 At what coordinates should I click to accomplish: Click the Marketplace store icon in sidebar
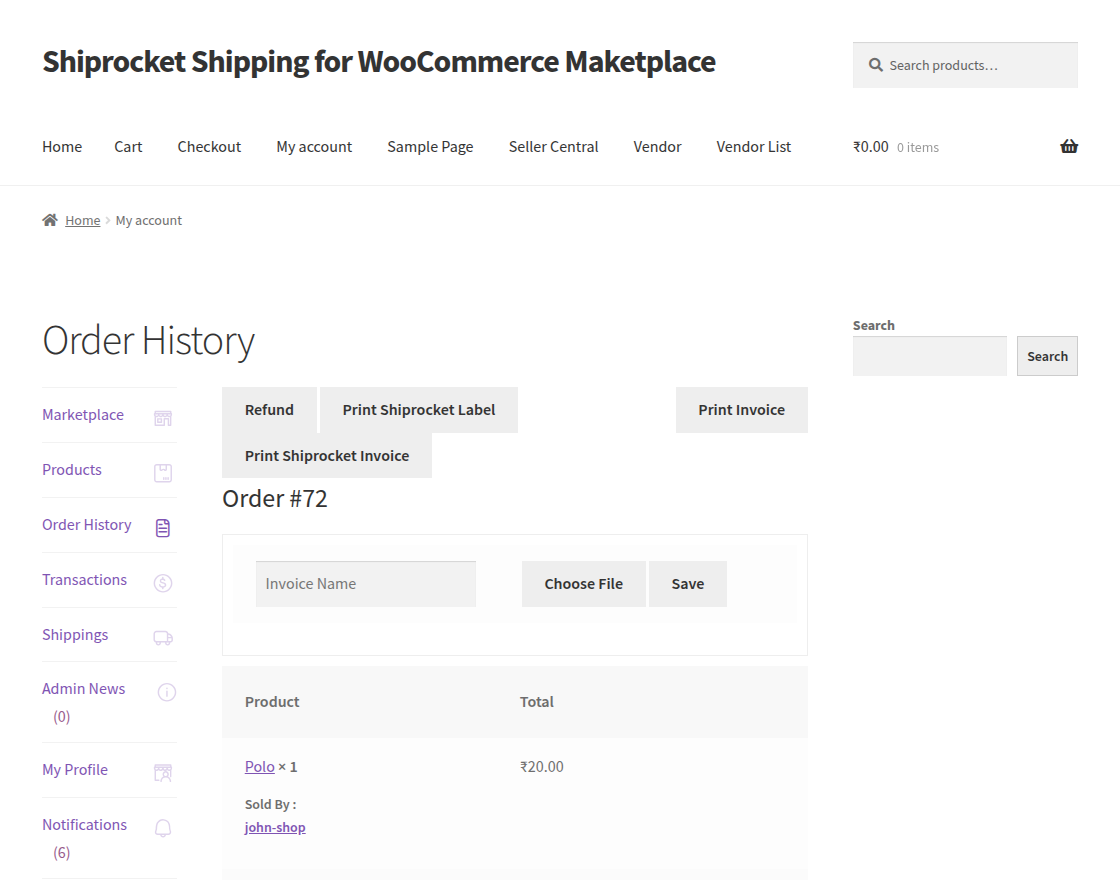163,418
